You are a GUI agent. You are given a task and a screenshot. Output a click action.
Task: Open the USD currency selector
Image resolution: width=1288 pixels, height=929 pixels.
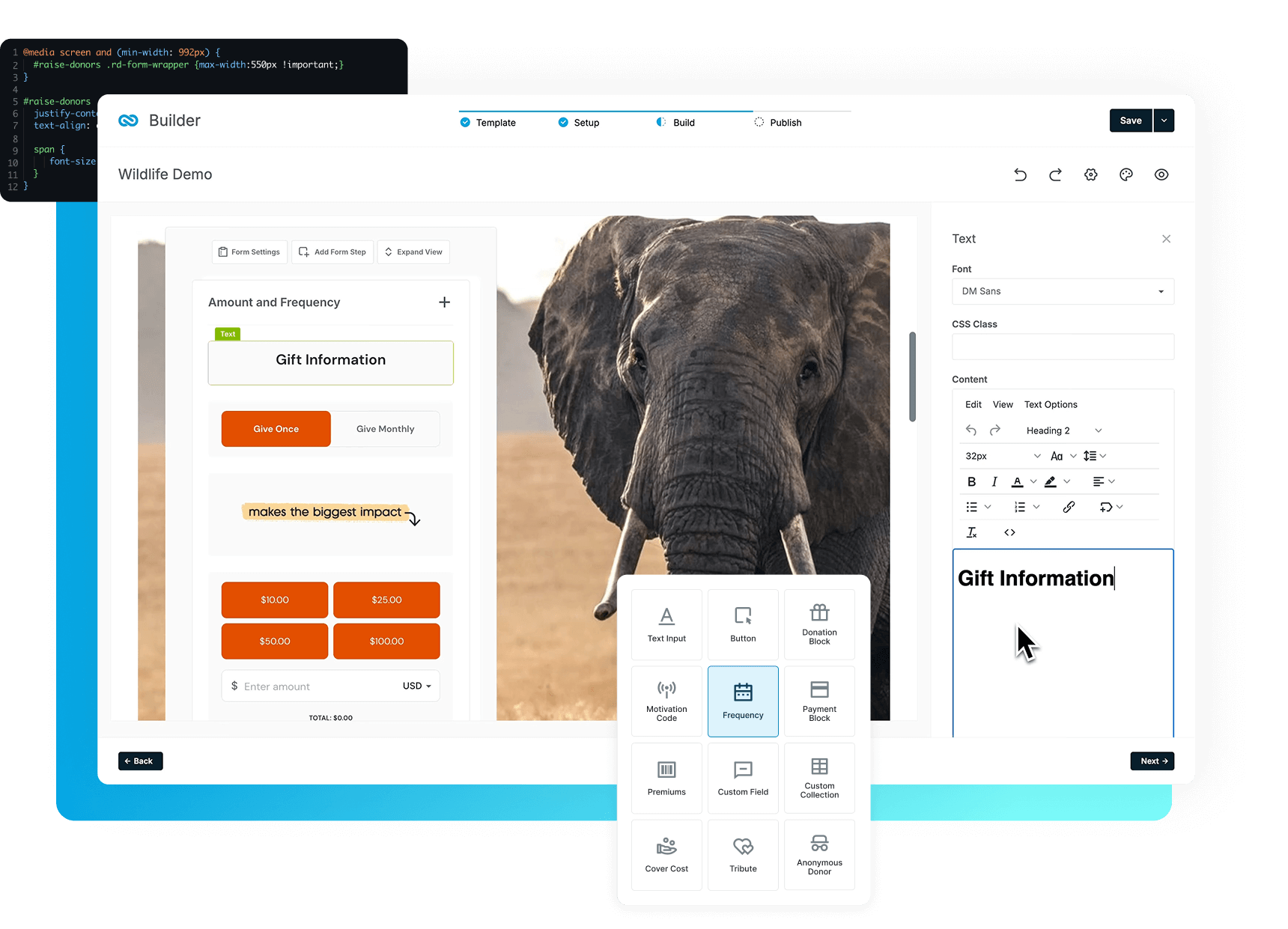pos(416,686)
